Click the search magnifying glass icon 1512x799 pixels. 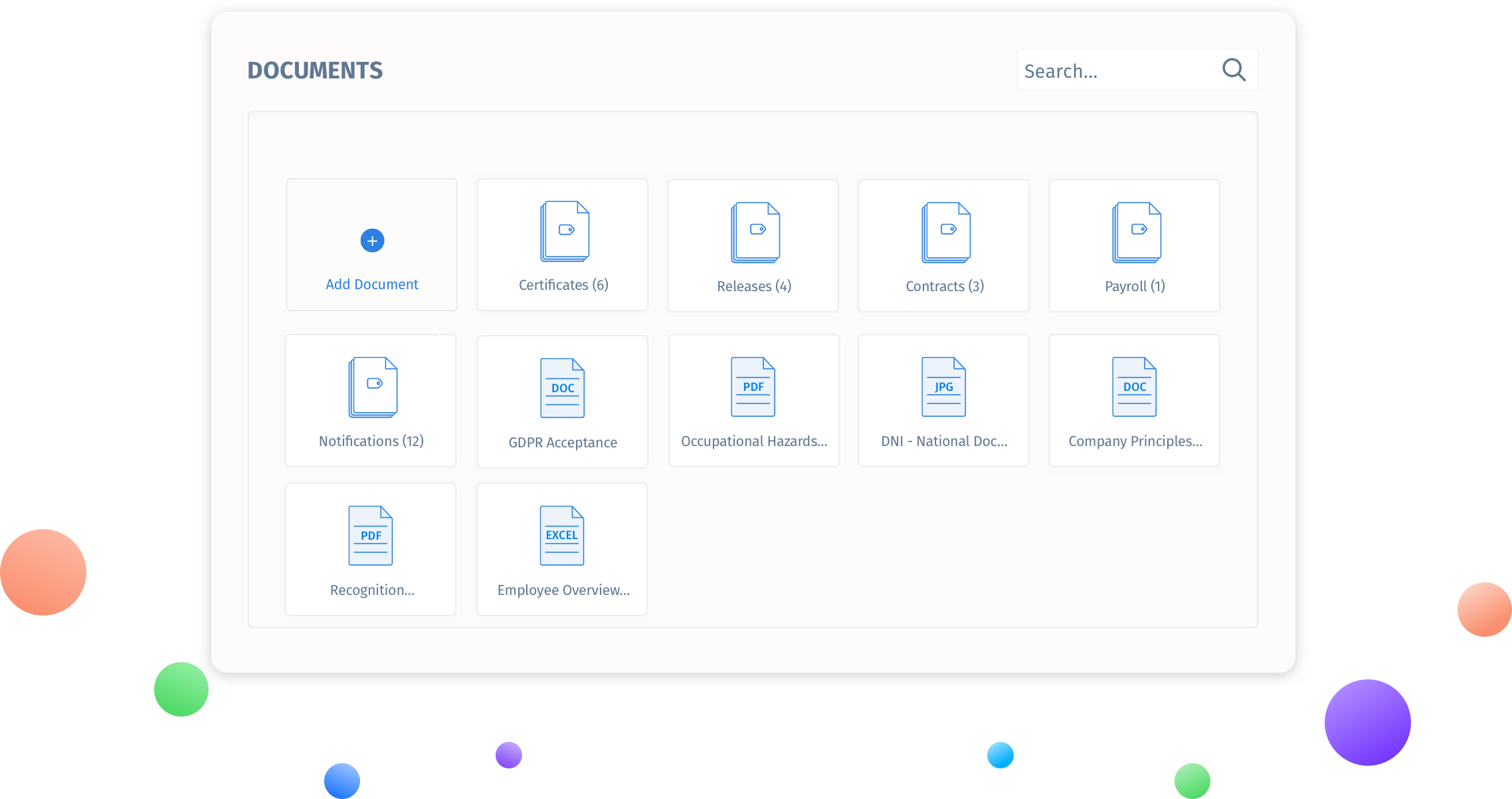[1234, 70]
